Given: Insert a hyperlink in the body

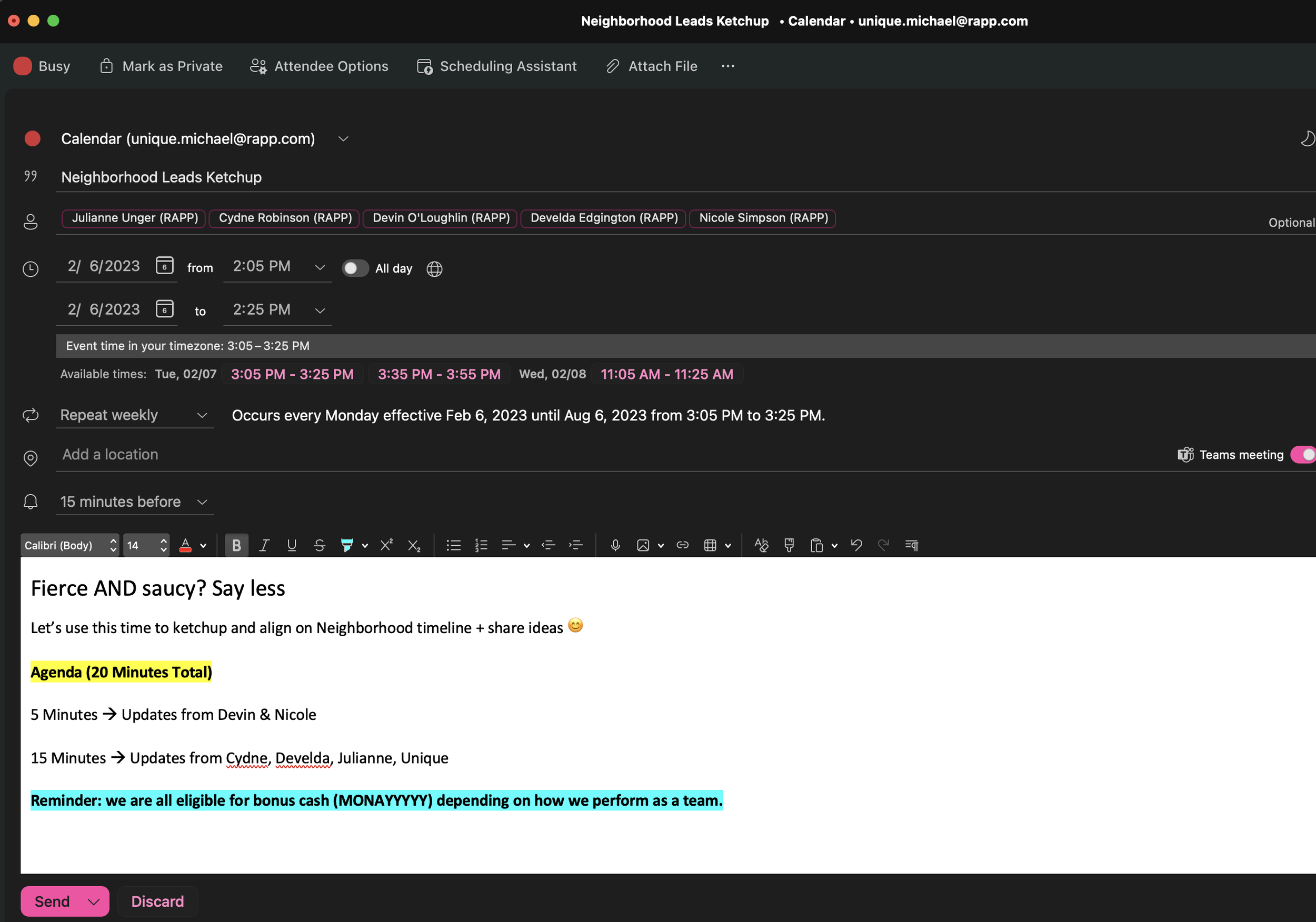Looking at the screenshot, I should pyautogui.click(x=682, y=545).
